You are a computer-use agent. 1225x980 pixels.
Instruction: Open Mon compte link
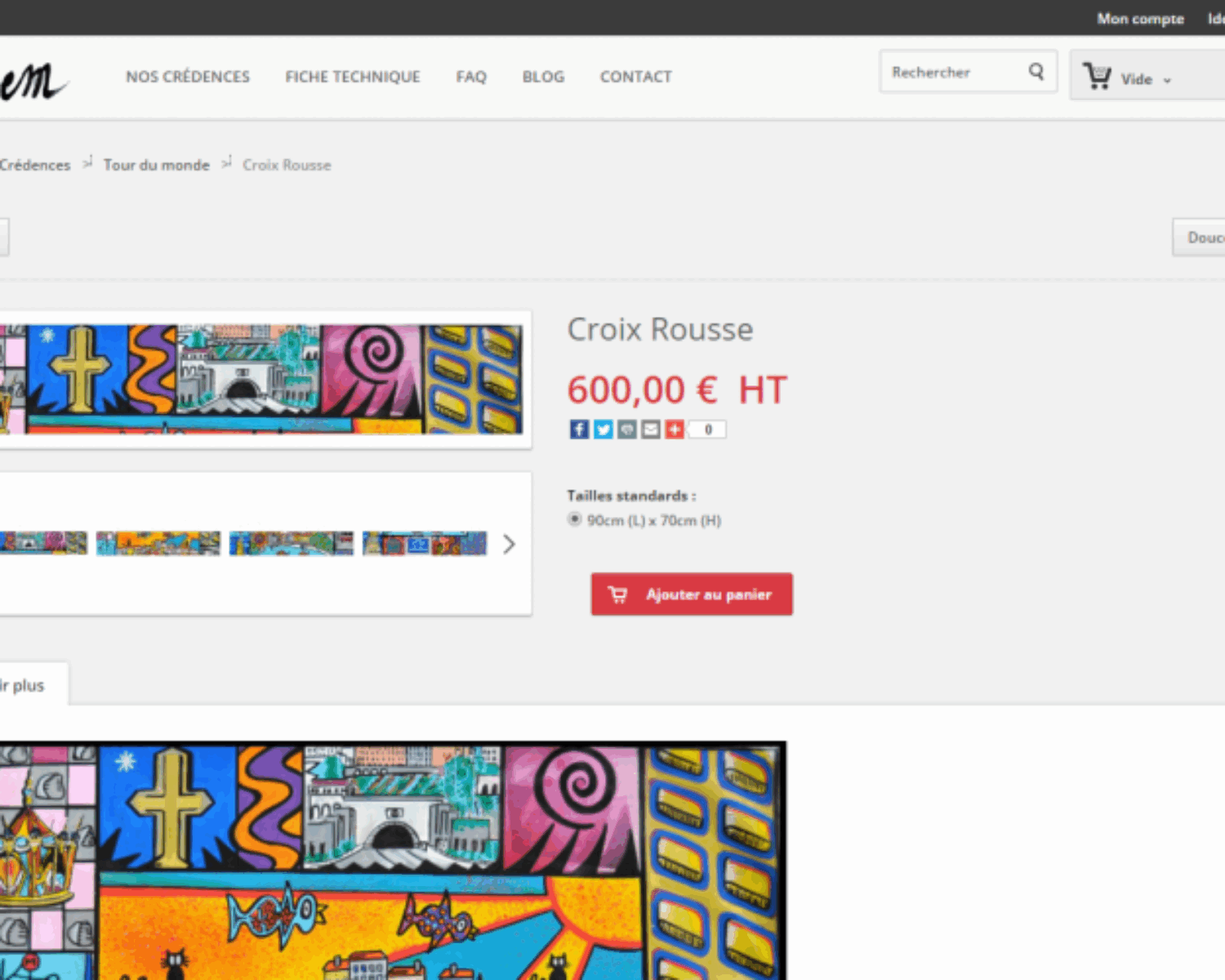[x=1140, y=18]
